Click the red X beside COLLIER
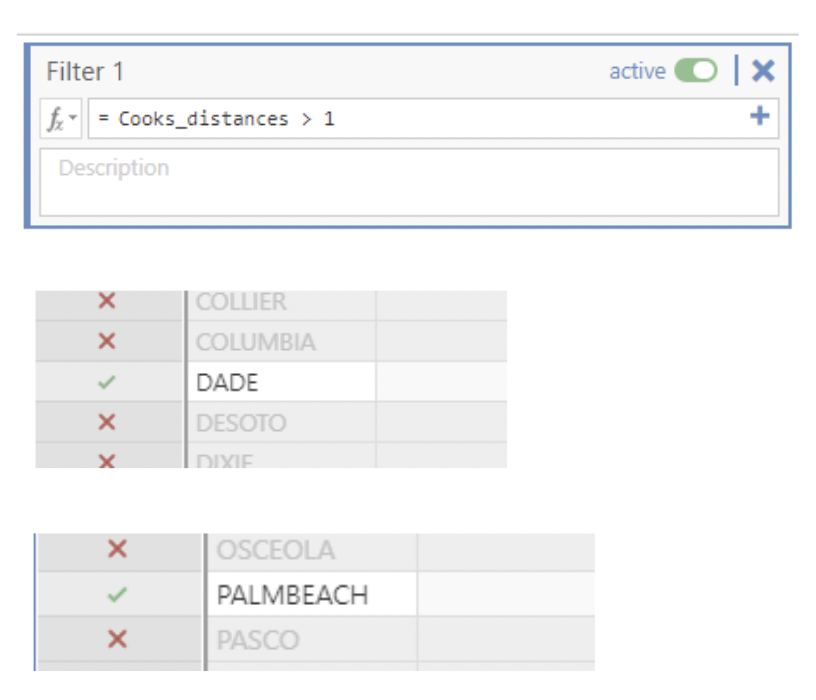Screen dimensions: 816x700 tap(108, 301)
